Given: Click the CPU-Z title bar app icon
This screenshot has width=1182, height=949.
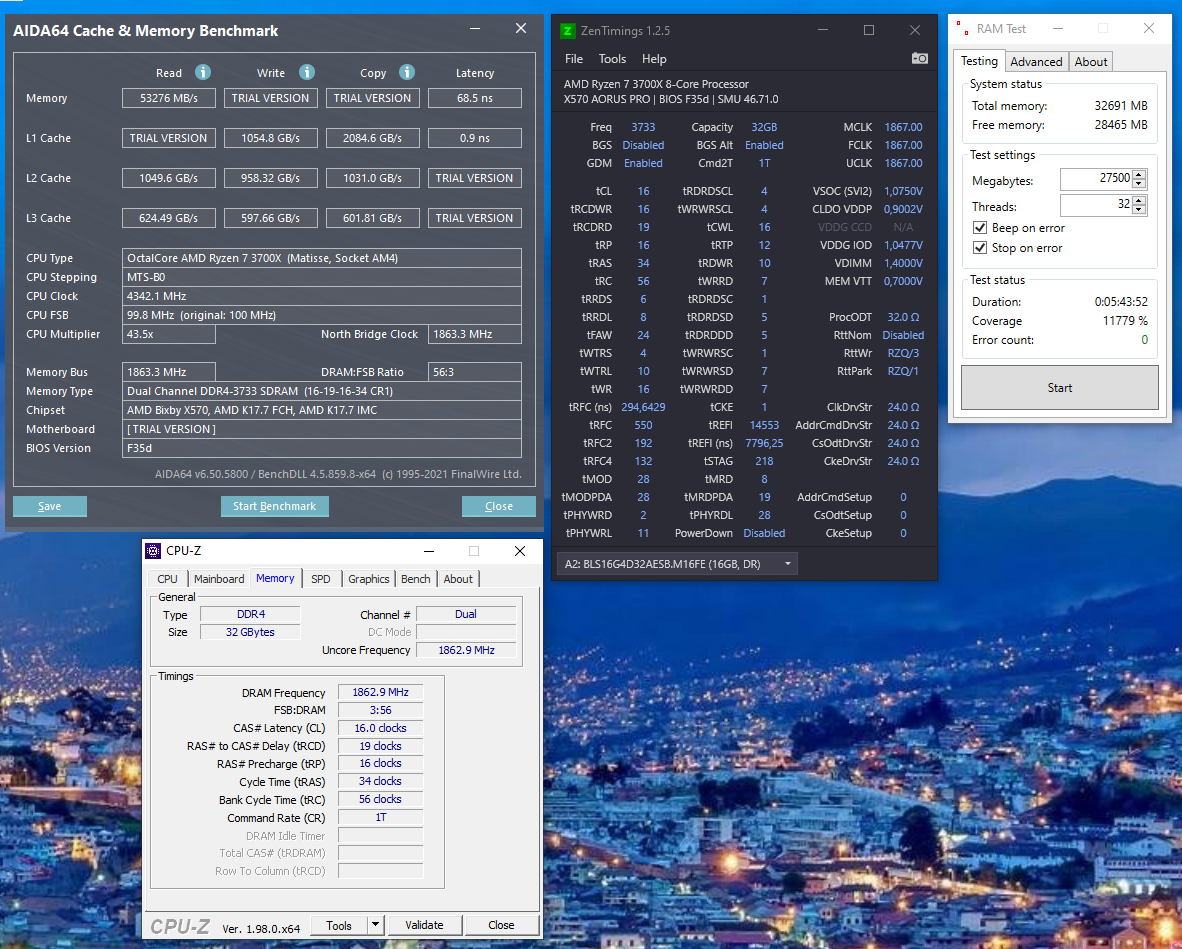Looking at the screenshot, I should [153, 551].
